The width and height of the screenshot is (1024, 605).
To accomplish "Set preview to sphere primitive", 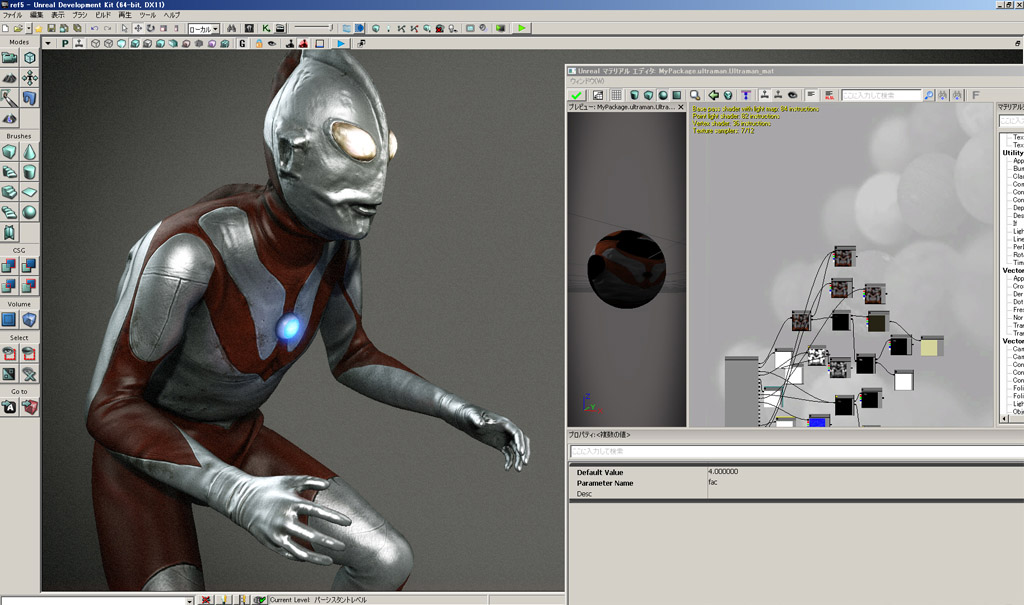I will [663, 95].
